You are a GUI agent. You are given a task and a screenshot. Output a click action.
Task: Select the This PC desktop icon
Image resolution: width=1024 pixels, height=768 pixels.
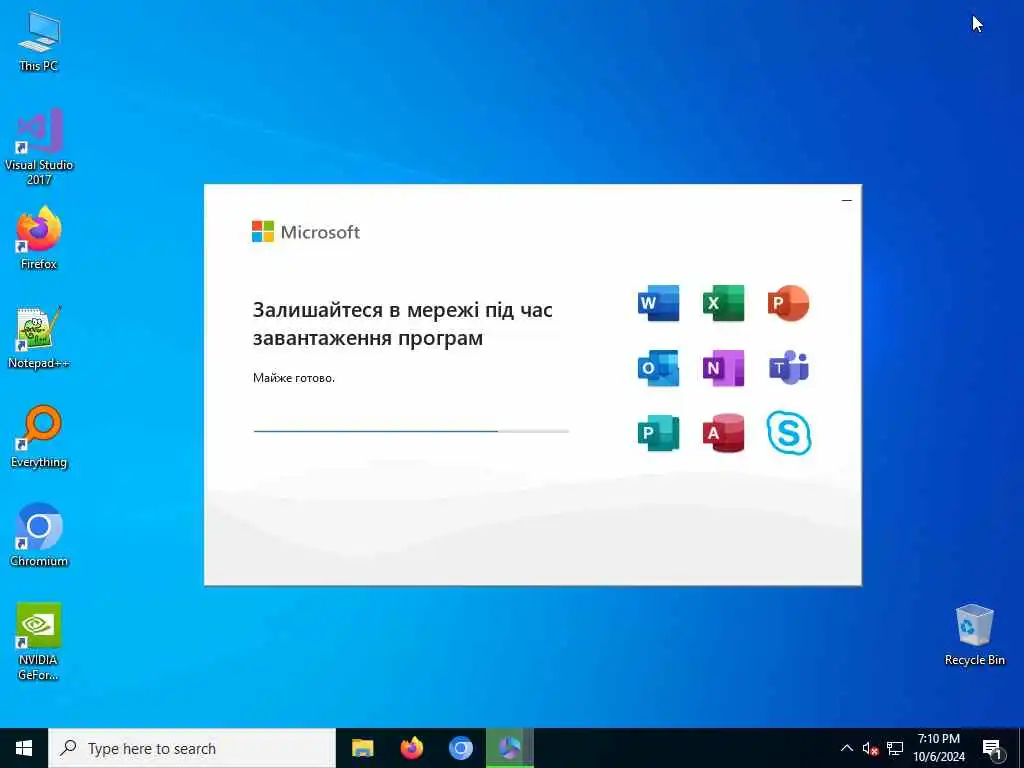coord(39,40)
